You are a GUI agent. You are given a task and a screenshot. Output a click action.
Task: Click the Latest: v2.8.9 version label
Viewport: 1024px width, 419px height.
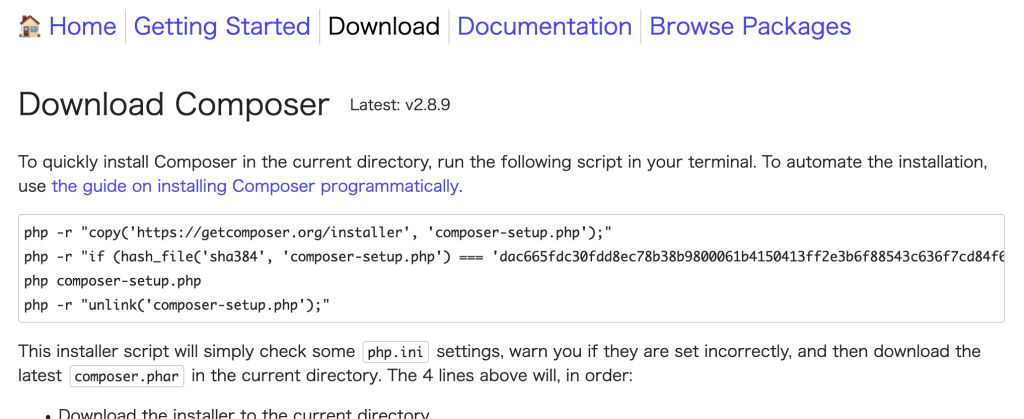[x=400, y=104]
